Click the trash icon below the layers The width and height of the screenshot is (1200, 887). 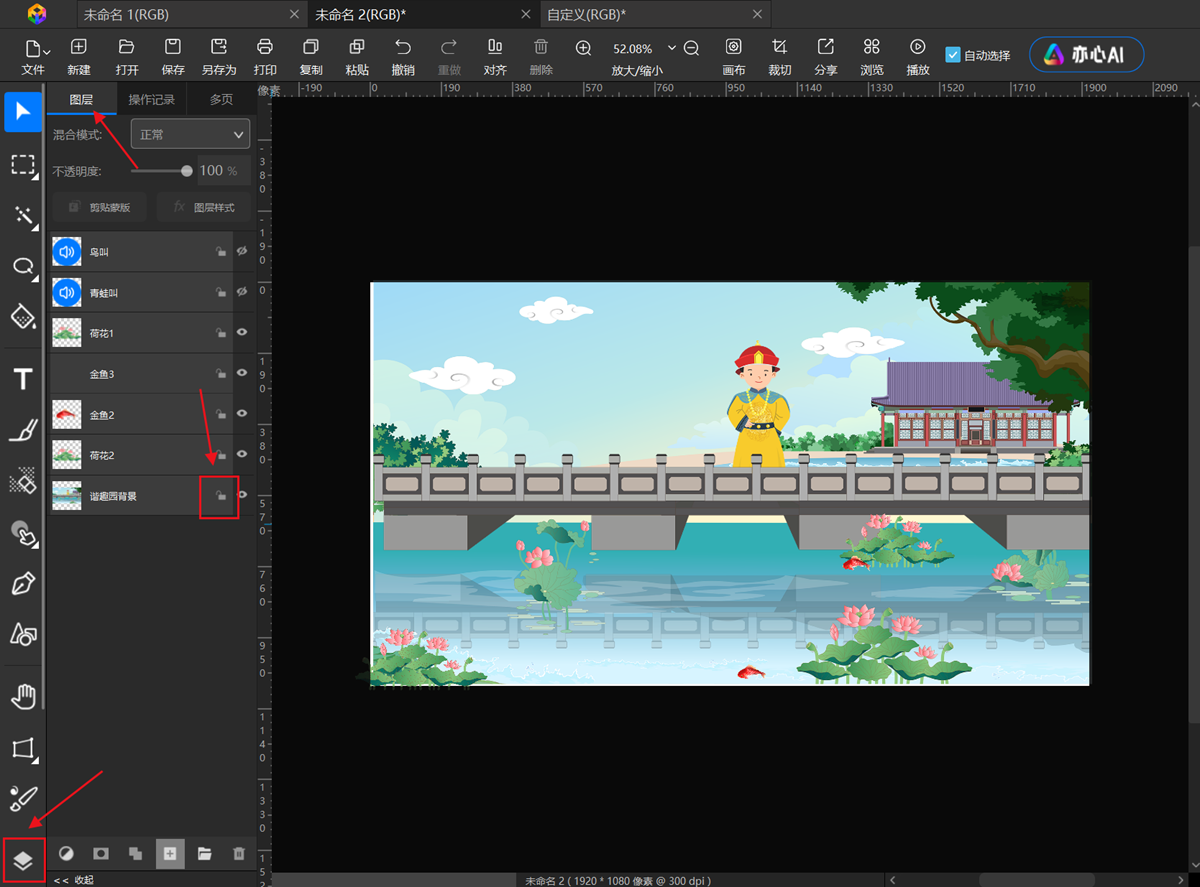click(238, 853)
